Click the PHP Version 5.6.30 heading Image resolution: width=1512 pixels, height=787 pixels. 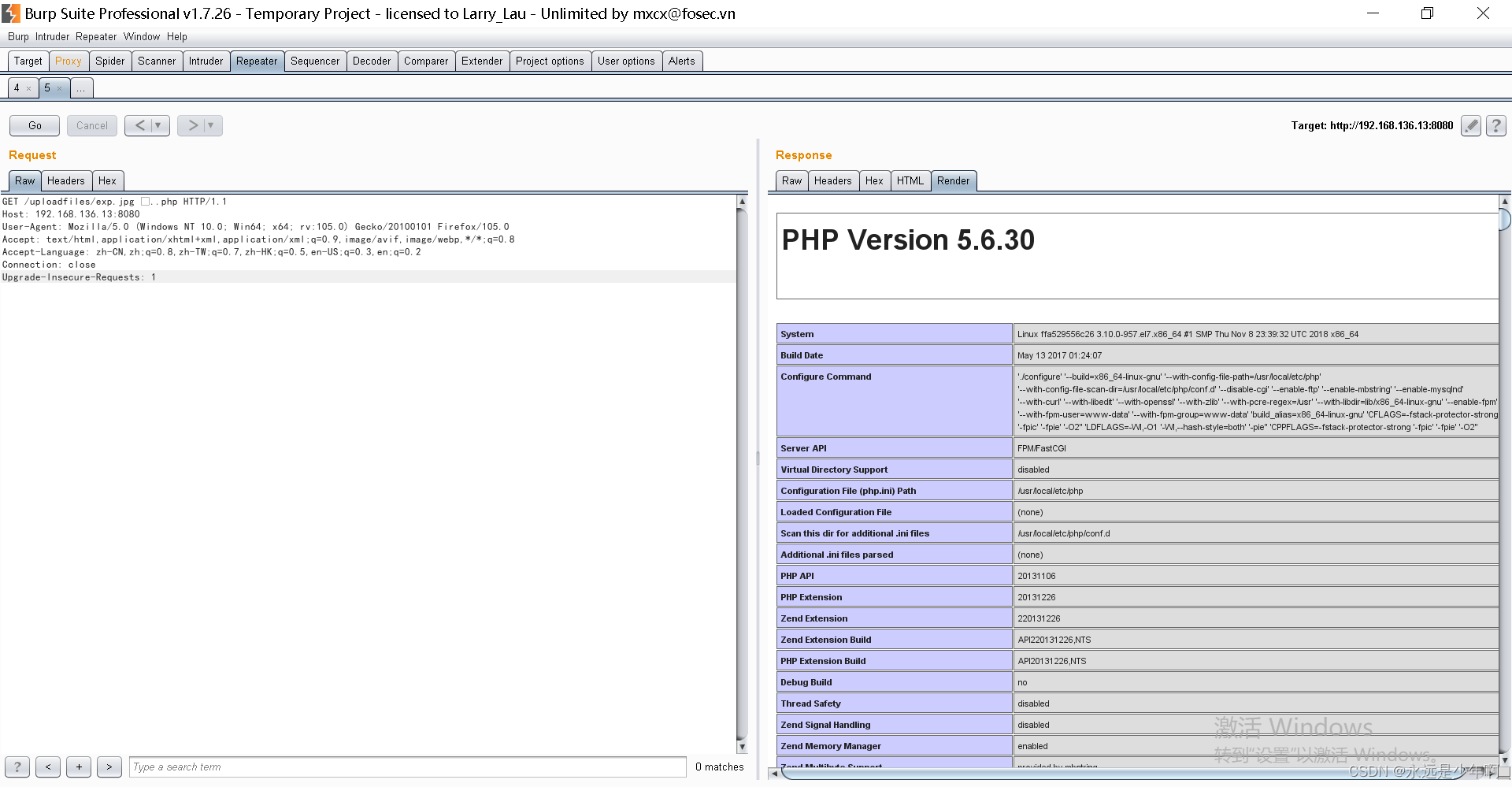point(908,239)
